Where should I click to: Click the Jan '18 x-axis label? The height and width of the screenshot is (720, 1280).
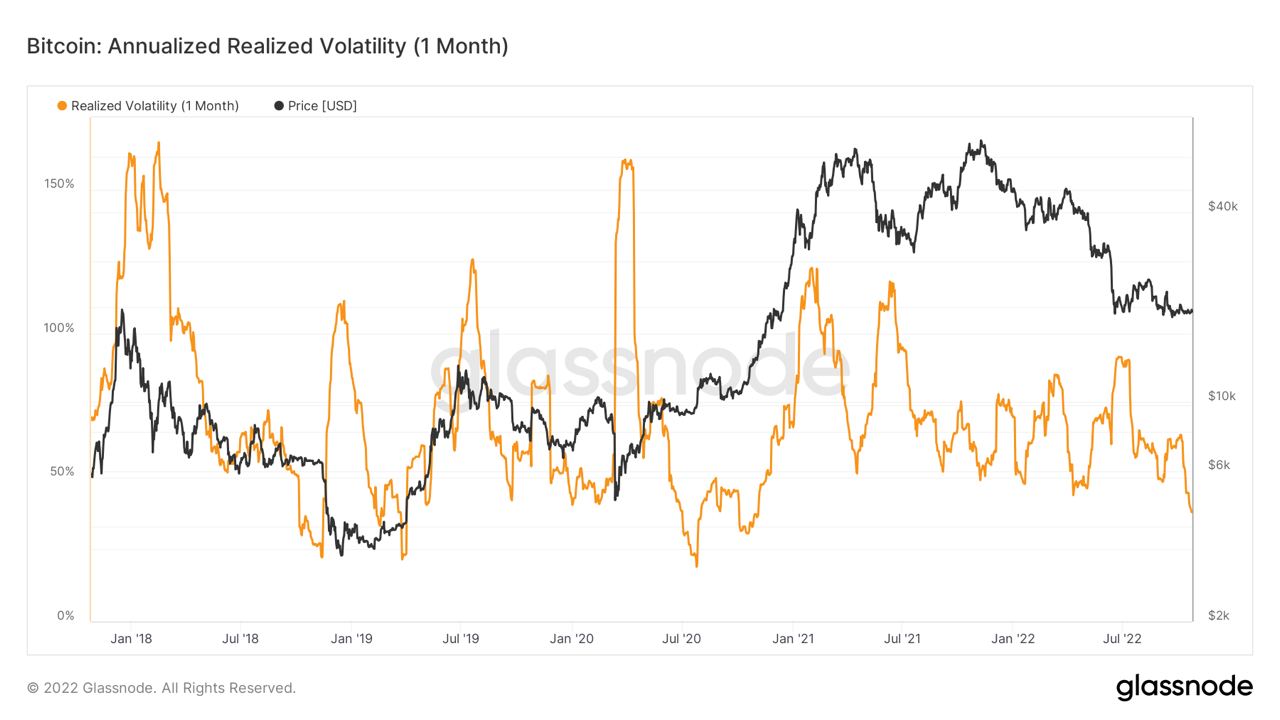[x=132, y=638]
